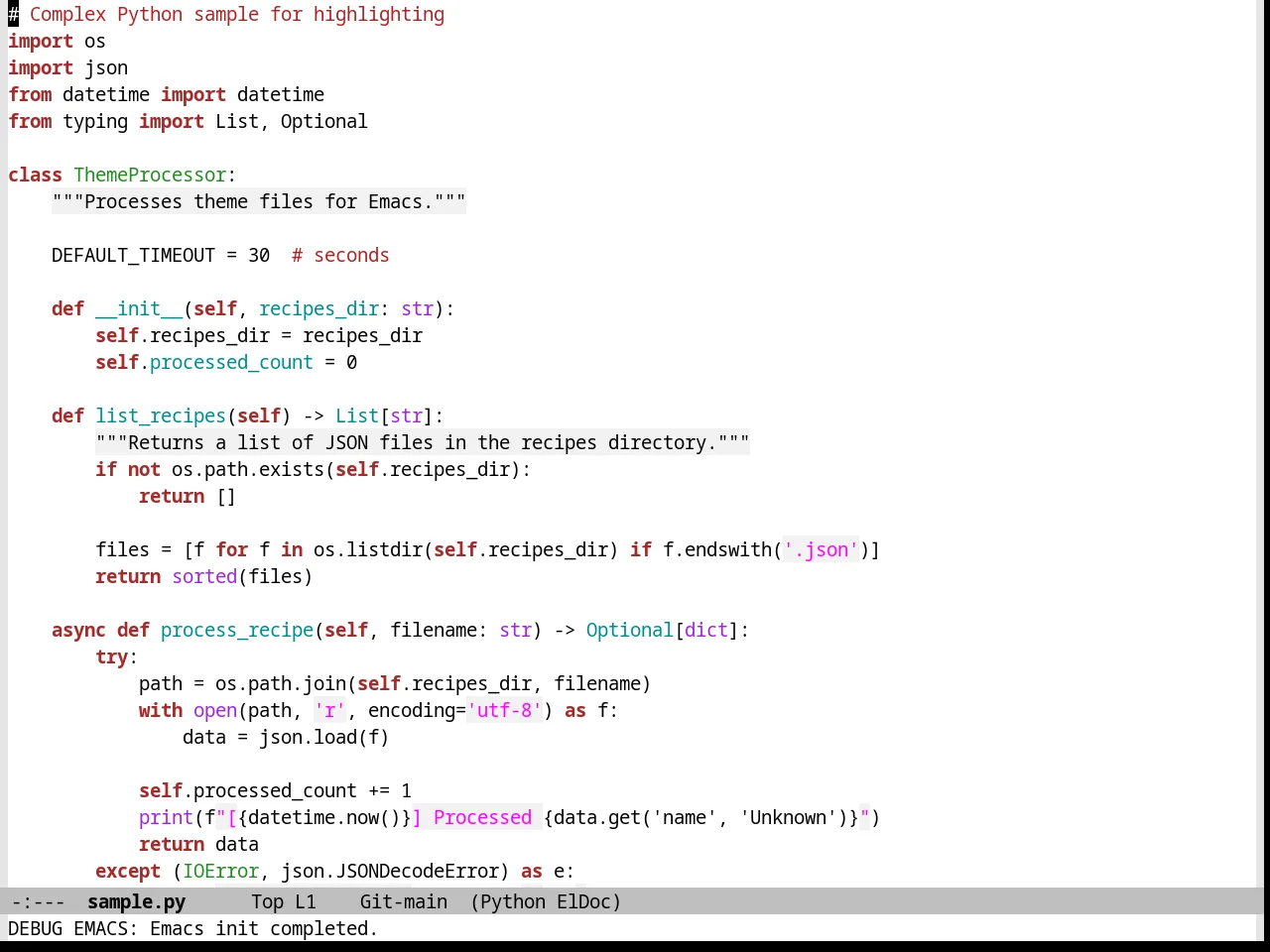Click the '.json' string literal

(x=821, y=549)
